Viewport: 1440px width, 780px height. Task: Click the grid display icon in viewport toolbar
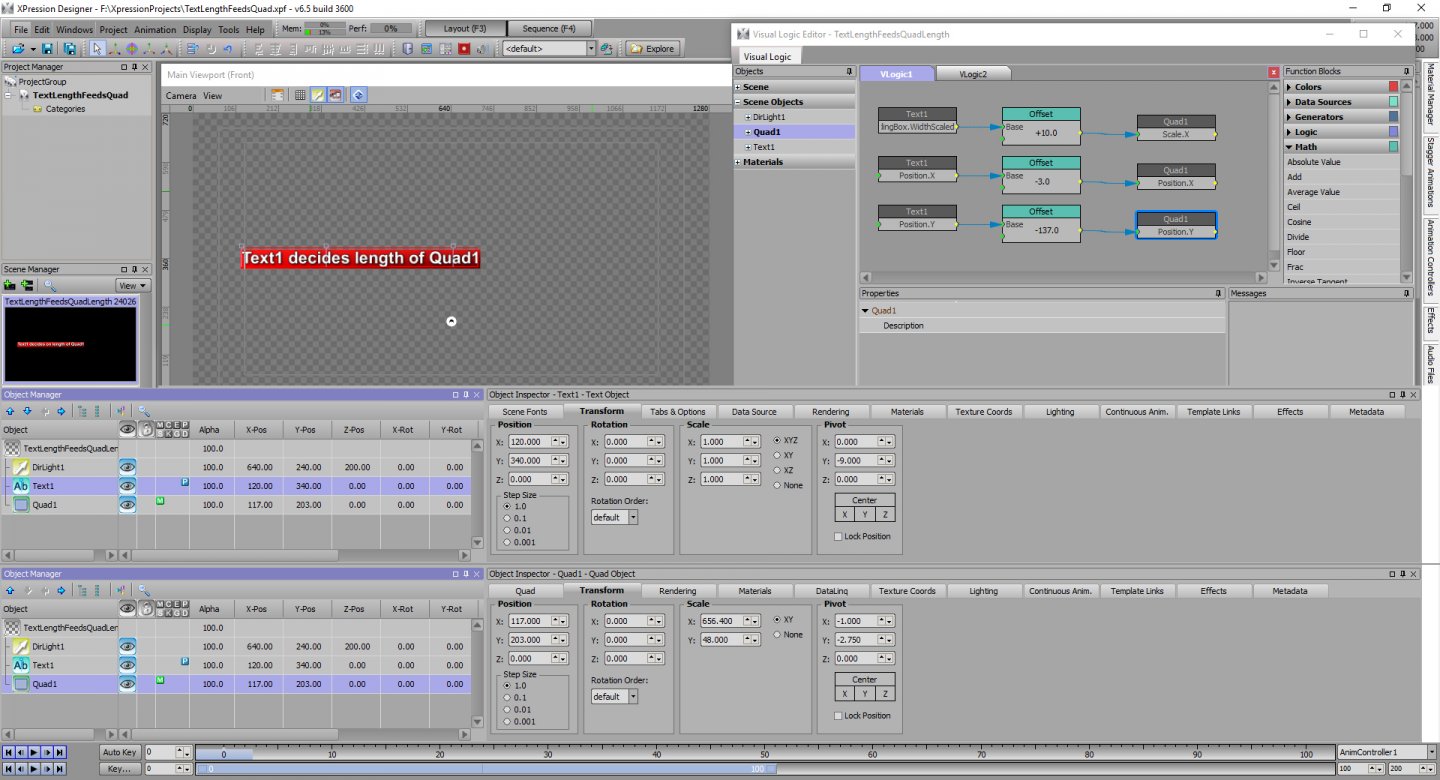(299, 95)
